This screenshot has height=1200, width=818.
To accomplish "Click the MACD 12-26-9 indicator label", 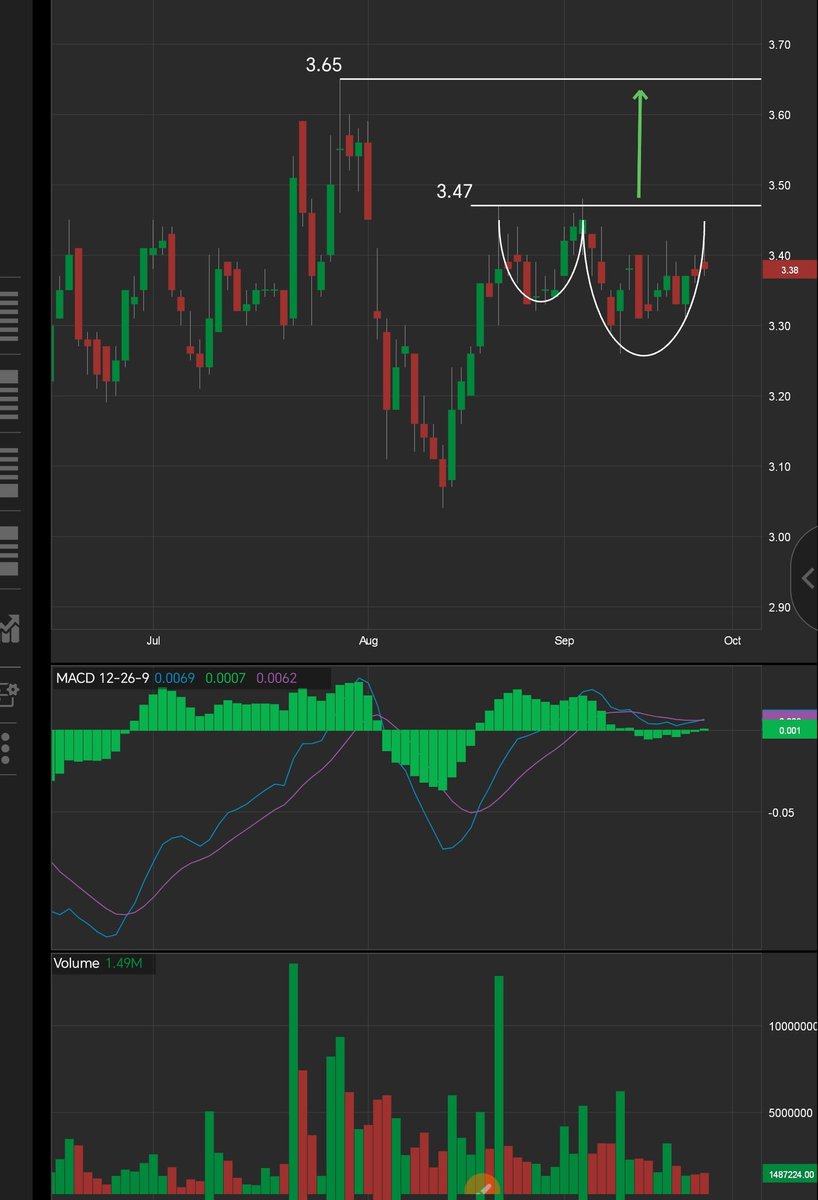I will point(103,678).
